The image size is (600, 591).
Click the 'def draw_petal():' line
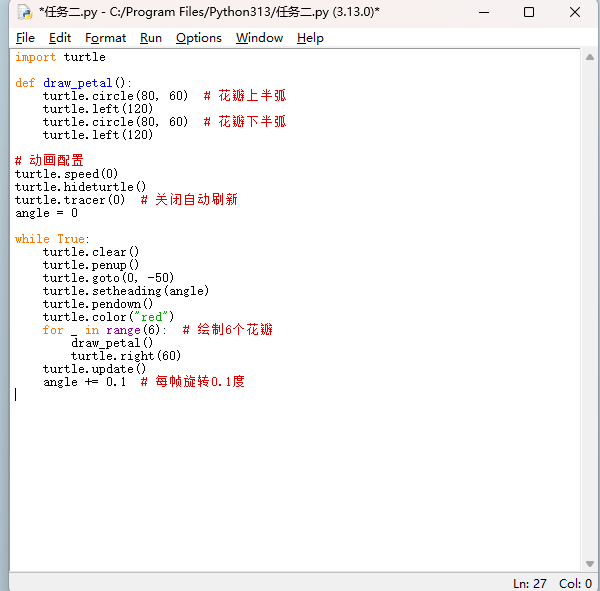tap(73, 83)
